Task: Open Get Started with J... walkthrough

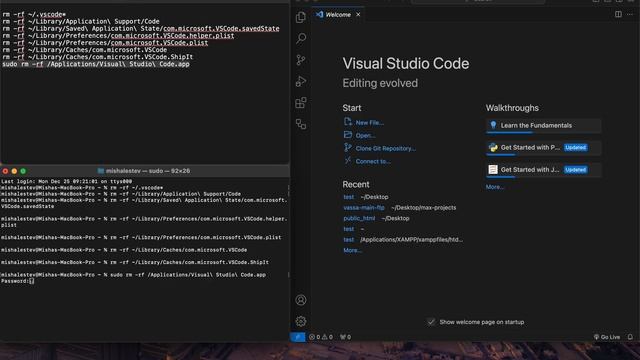Action: tap(543, 170)
